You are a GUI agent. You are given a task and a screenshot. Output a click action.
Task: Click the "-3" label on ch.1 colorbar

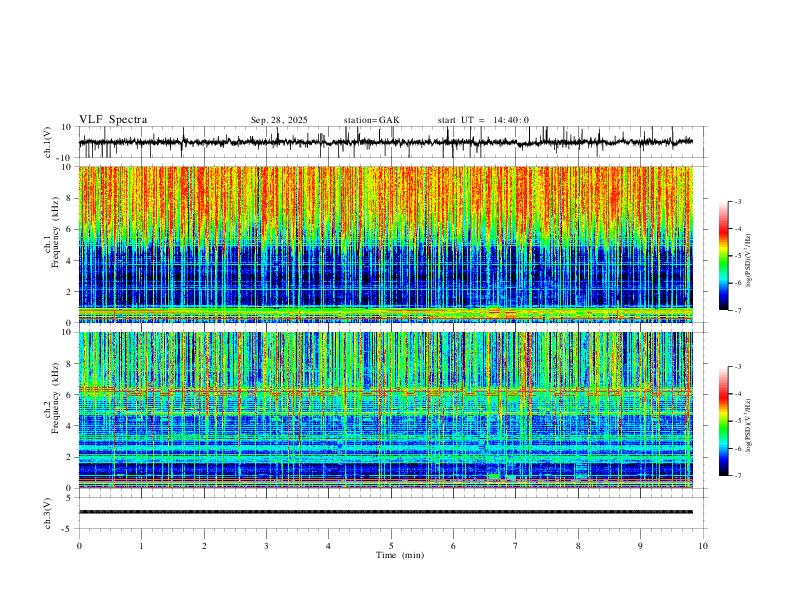[737, 202]
